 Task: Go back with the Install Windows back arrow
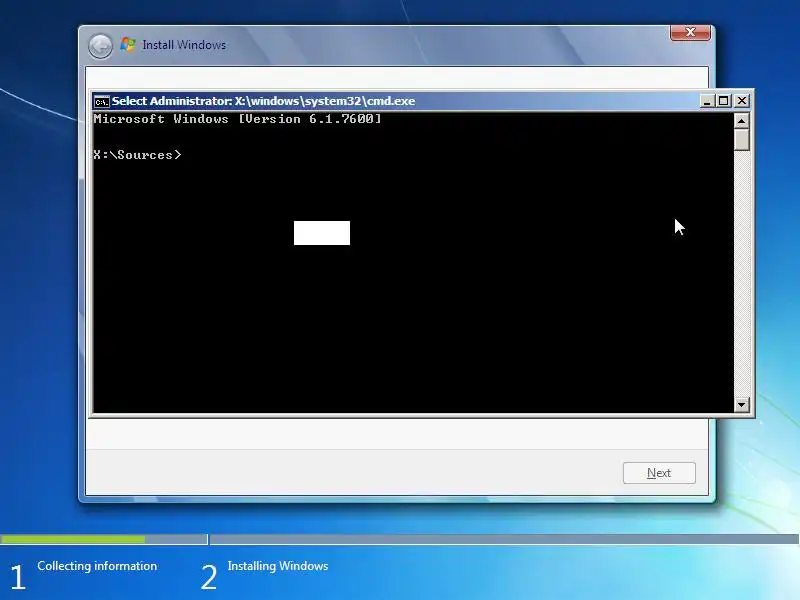[x=101, y=46]
